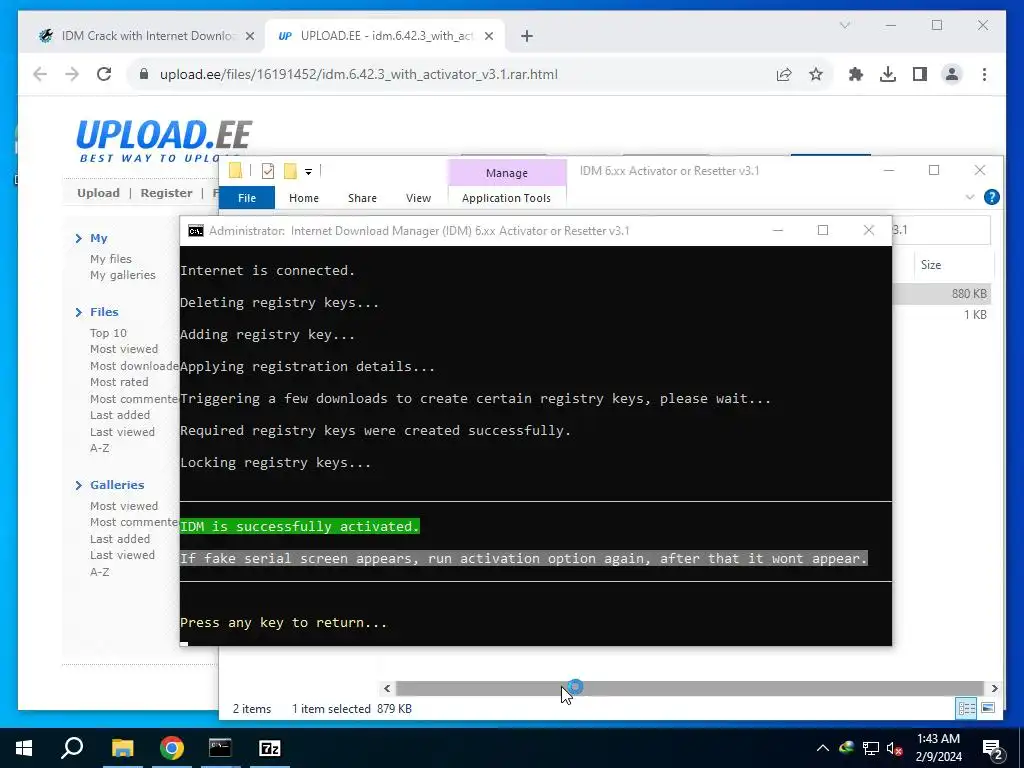Open notification center icon
This screenshot has width=1024, height=768.
(x=993, y=748)
